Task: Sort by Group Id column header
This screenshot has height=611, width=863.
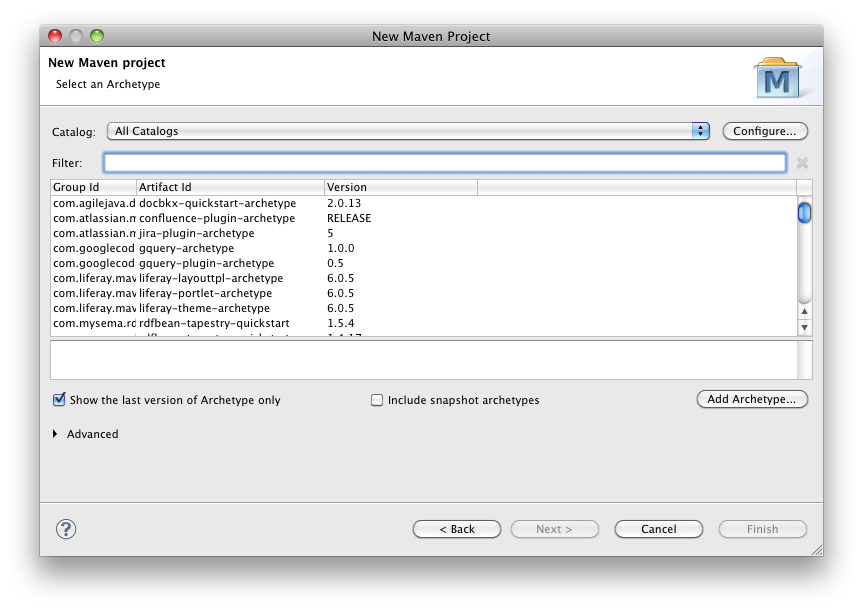Action: click(93, 187)
